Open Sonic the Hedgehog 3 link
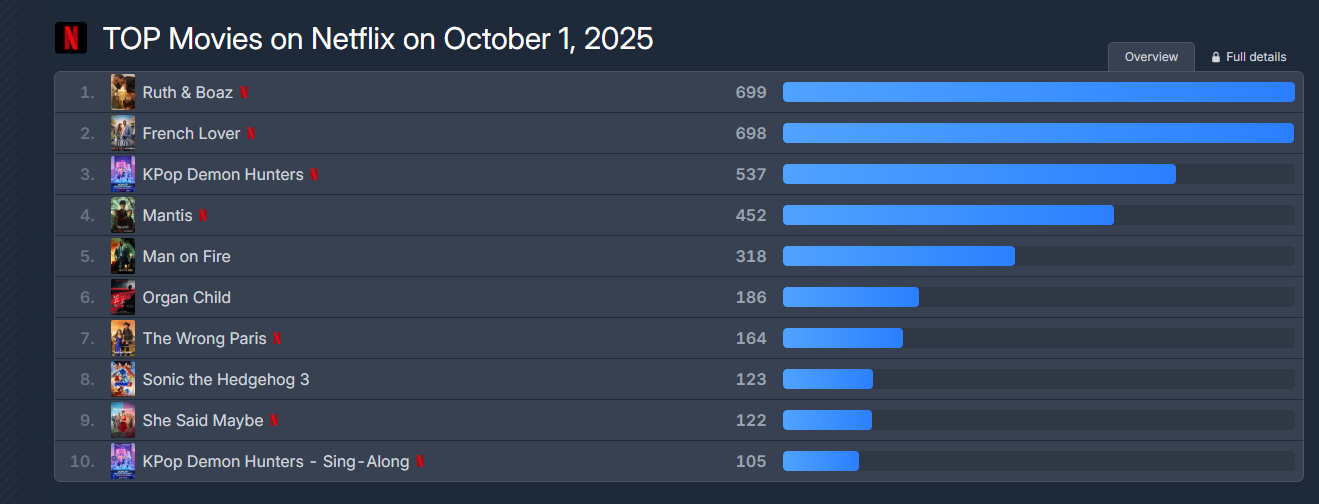The width and height of the screenshot is (1319, 504). tap(226, 380)
